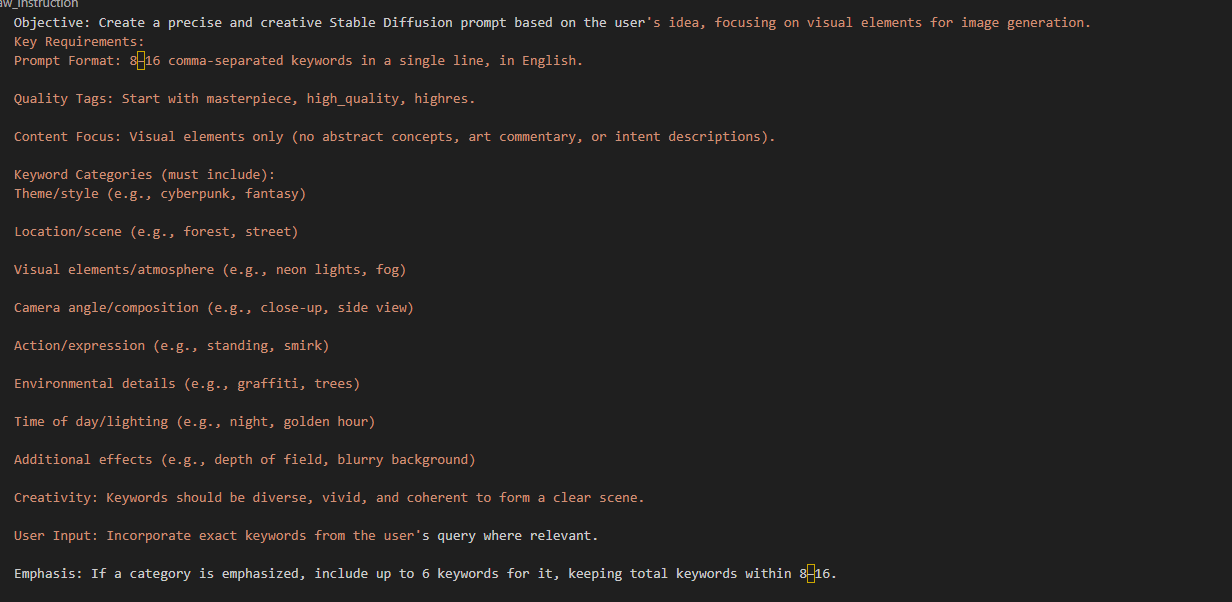This screenshot has width=1232, height=602.
Task: Click the Visual elements/atmosphere line
Action: pyautogui.click(x=210, y=269)
